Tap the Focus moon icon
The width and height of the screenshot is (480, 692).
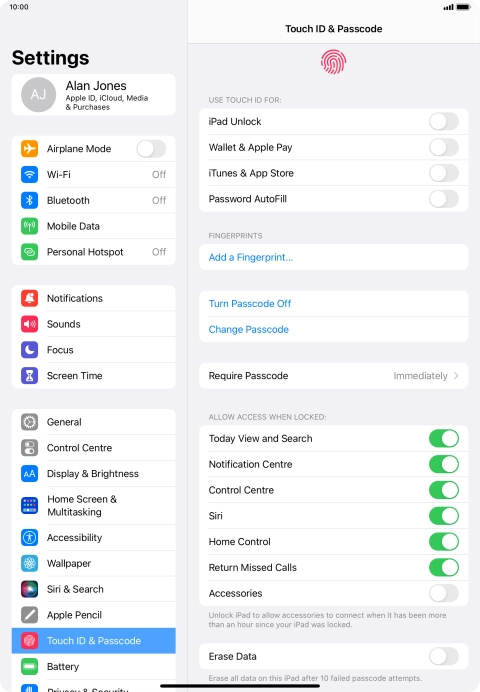(30, 350)
